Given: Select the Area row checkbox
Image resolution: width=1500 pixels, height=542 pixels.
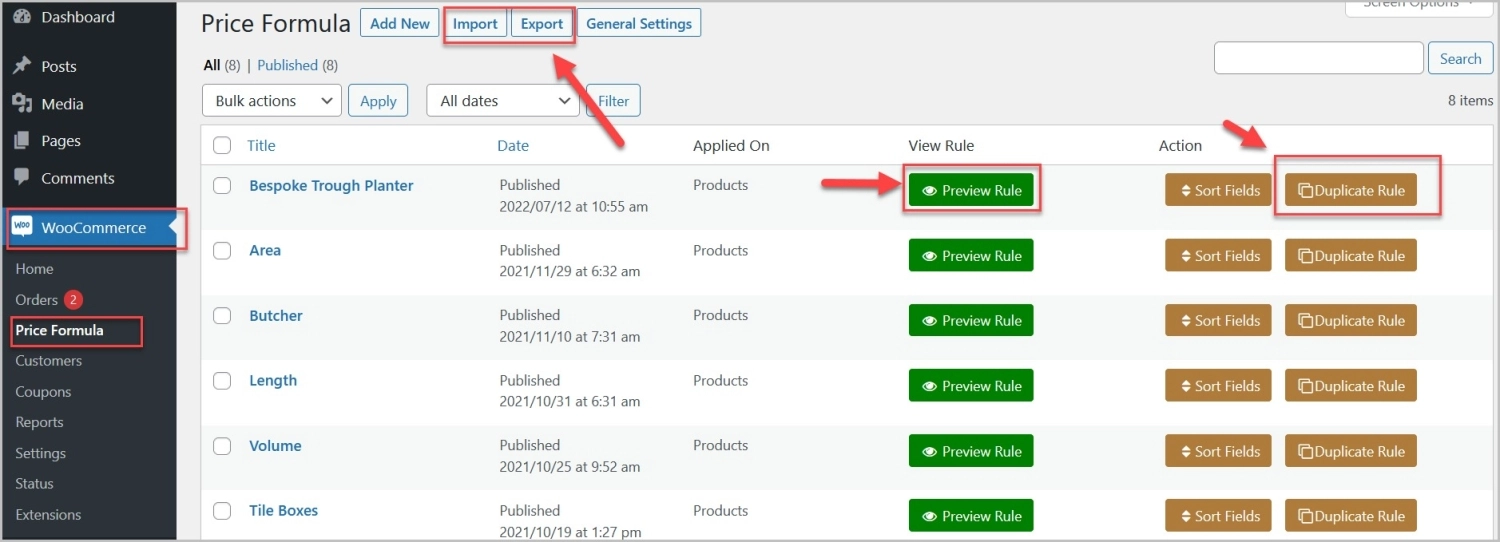Looking at the screenshot, I should (x=222, y=251).
